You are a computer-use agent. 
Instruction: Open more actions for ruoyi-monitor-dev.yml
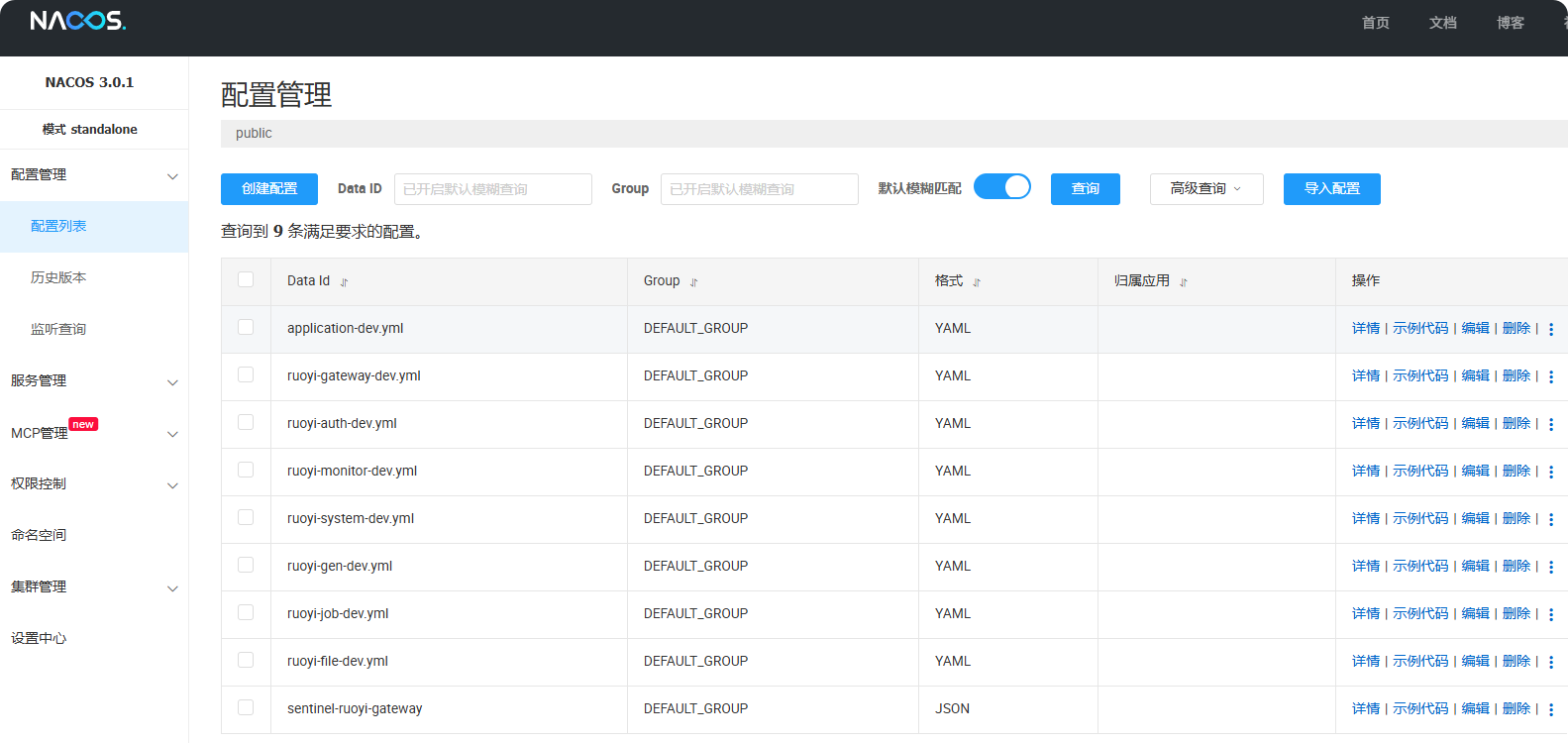point(1551,472)
